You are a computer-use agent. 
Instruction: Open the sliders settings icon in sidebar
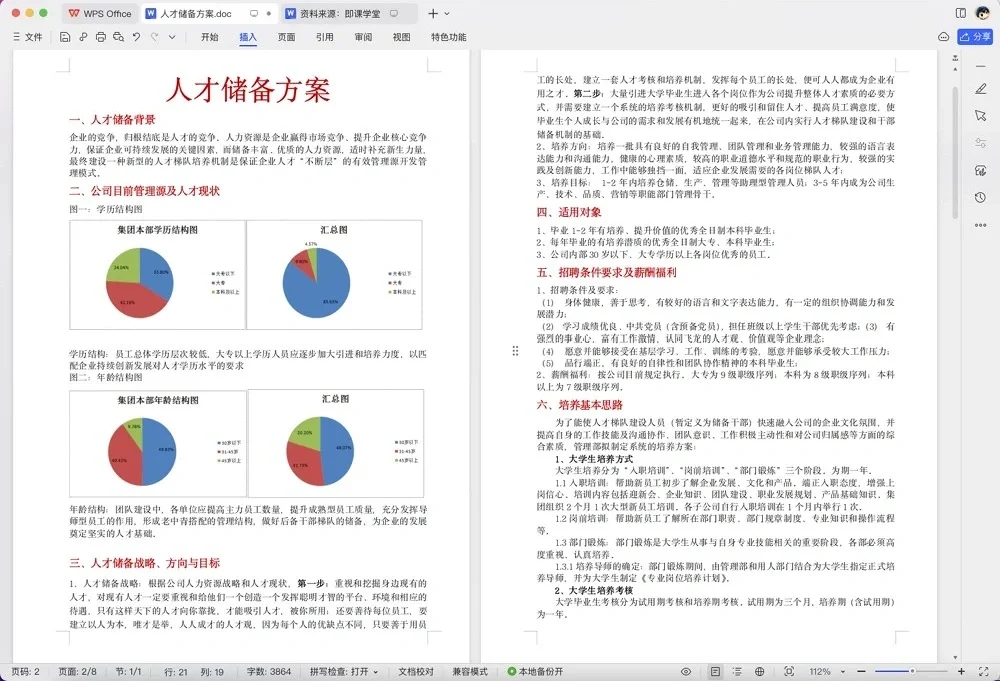coord(981,143)
